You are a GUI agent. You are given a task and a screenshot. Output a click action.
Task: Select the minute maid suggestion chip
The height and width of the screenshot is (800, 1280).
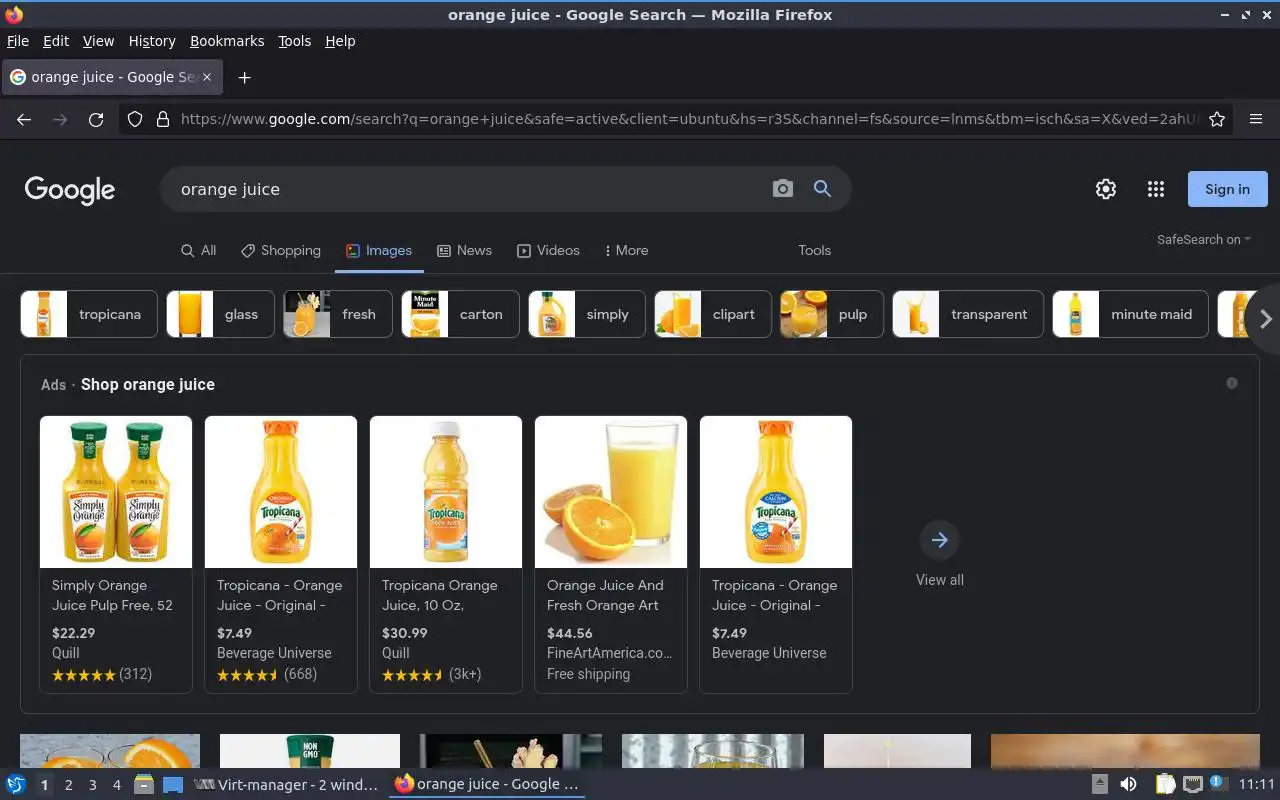(x=1130, y=314)
